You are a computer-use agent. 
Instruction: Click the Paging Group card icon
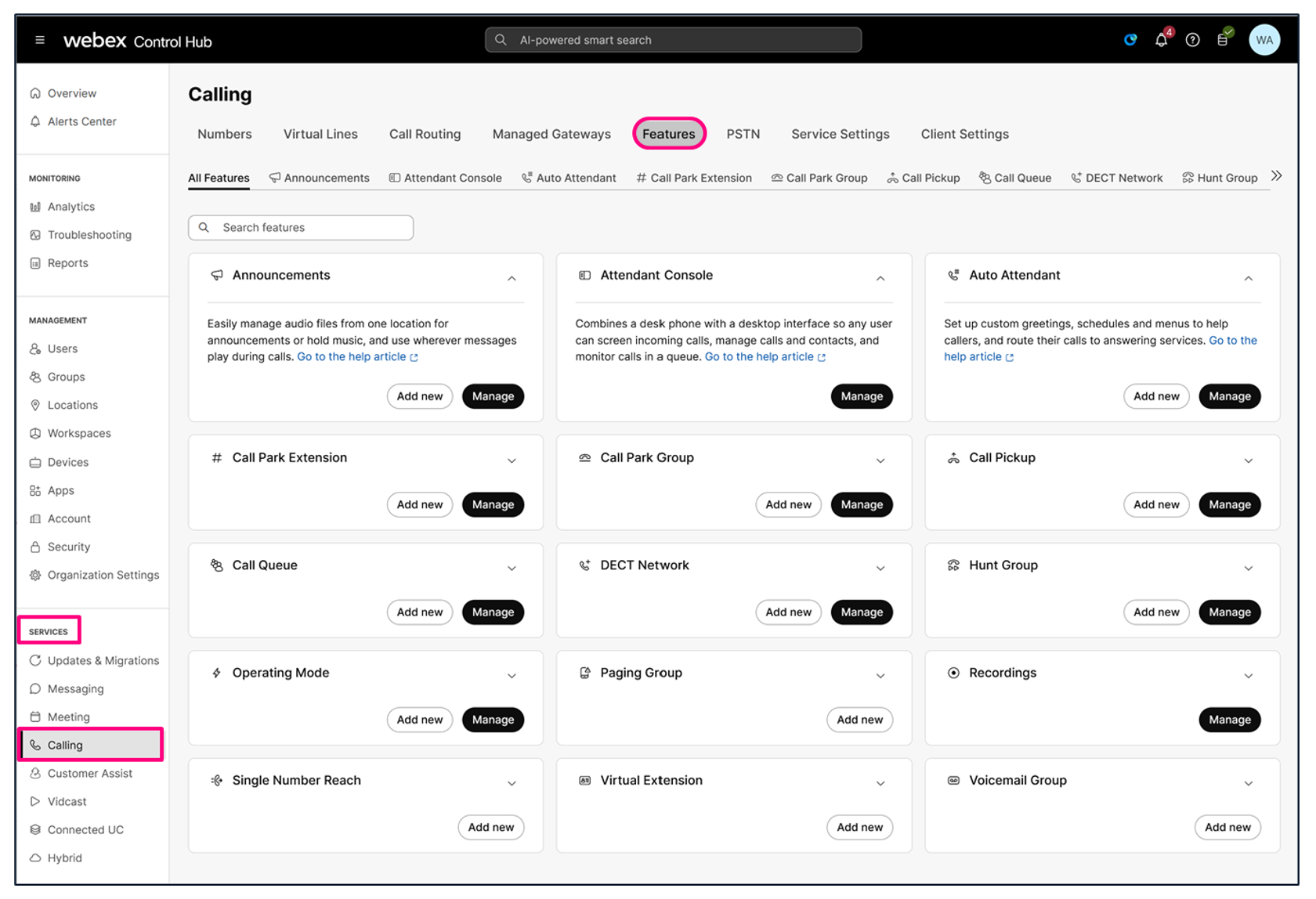click(x=584, y=673)
